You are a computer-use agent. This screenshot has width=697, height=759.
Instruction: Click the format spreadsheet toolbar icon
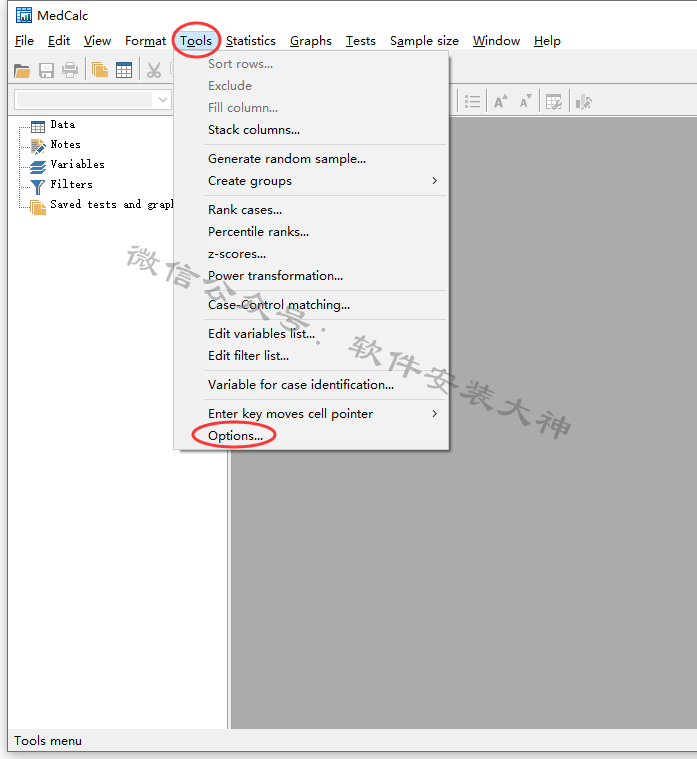554,102
